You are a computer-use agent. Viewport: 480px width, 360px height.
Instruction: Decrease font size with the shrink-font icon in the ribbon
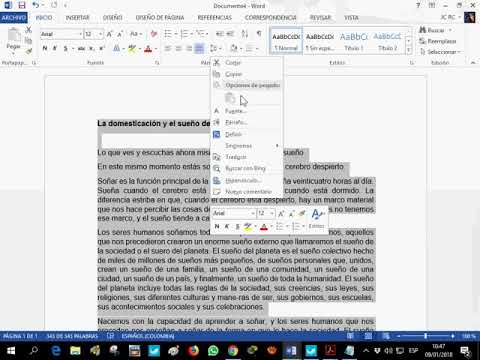pos(120,34)
